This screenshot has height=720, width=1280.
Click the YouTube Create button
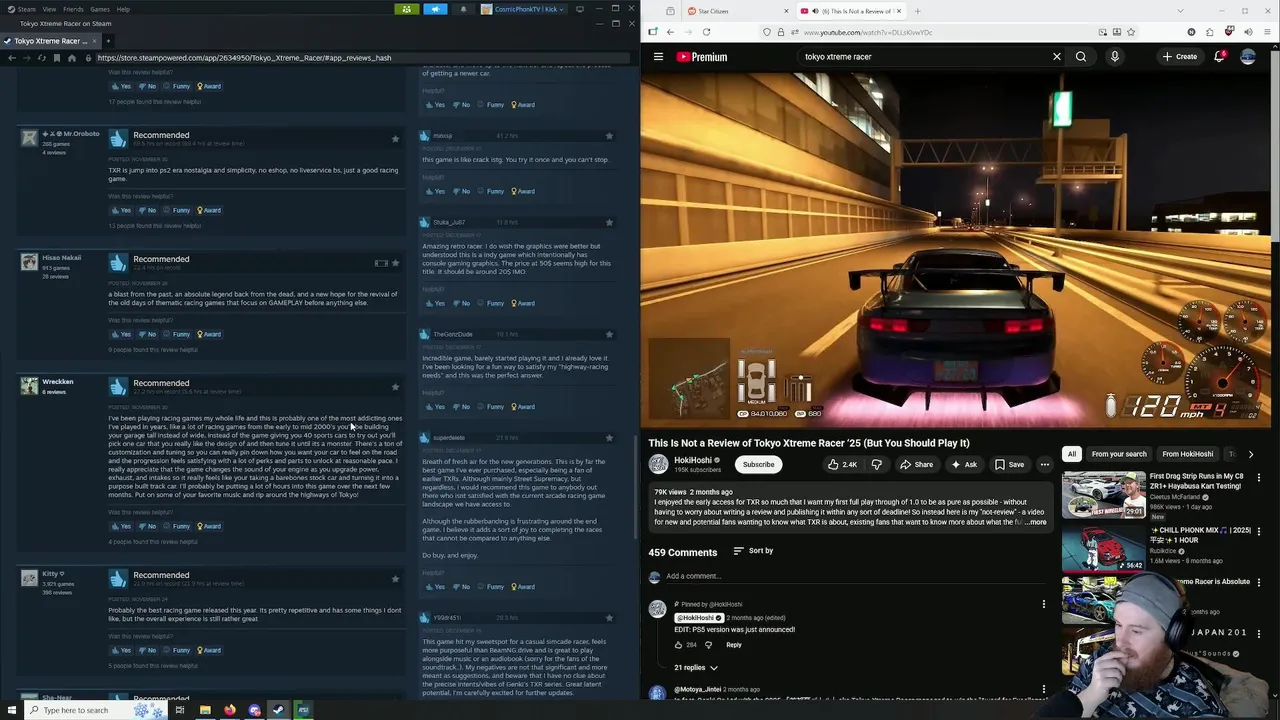point(1180,57)
